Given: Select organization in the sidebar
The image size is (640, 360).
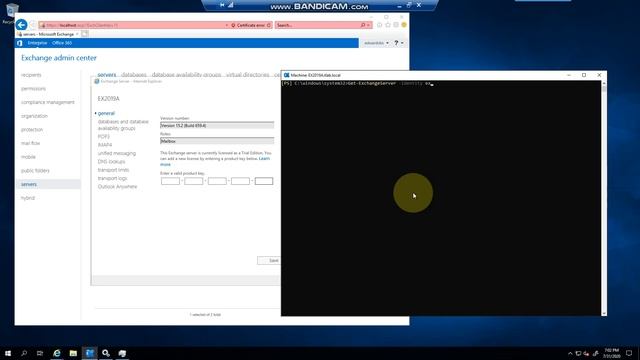Looking at the screenshot, I should pyautogui.click(x=34, y=116).
